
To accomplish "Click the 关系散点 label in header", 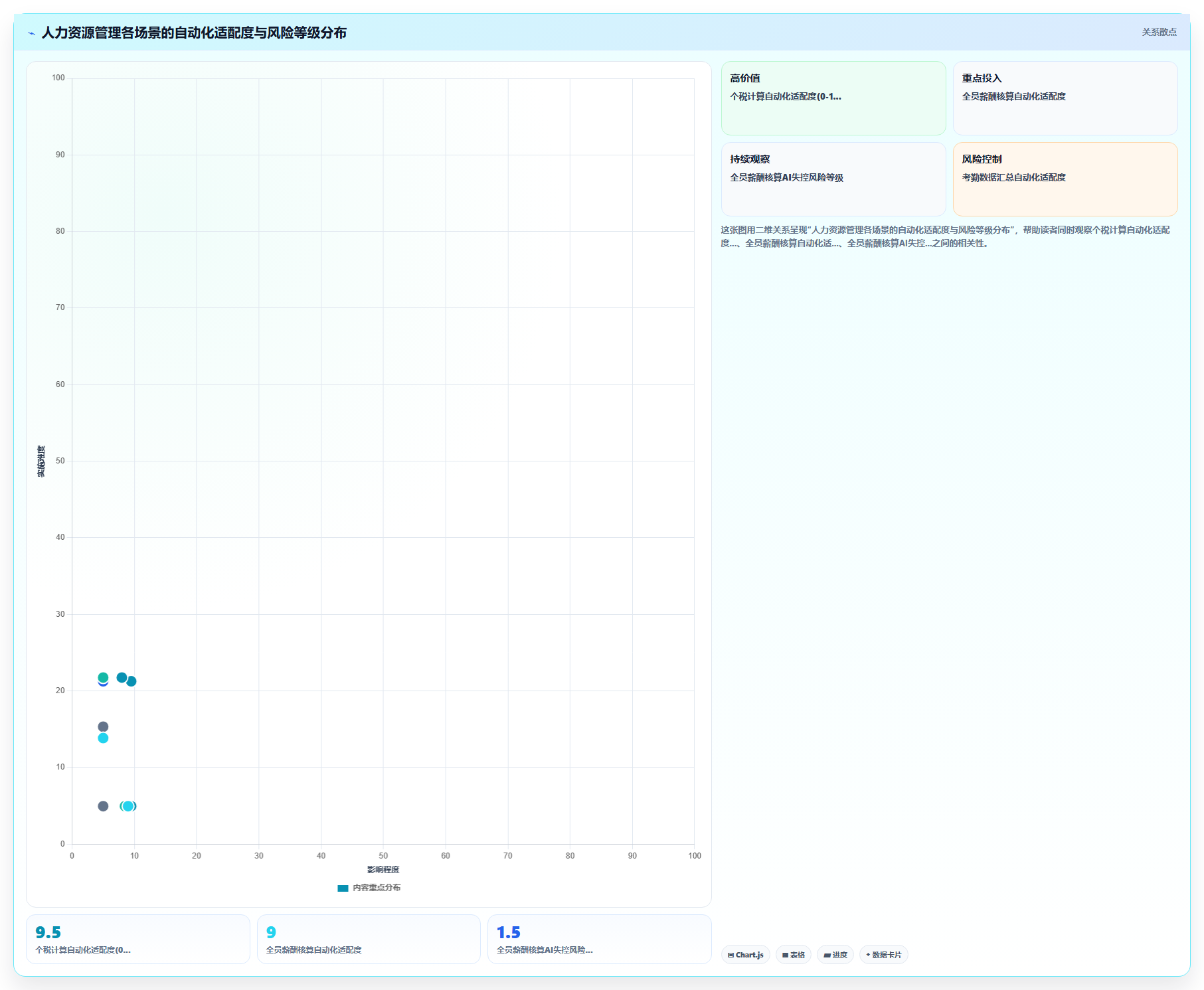I will [x=1159, y=32].
